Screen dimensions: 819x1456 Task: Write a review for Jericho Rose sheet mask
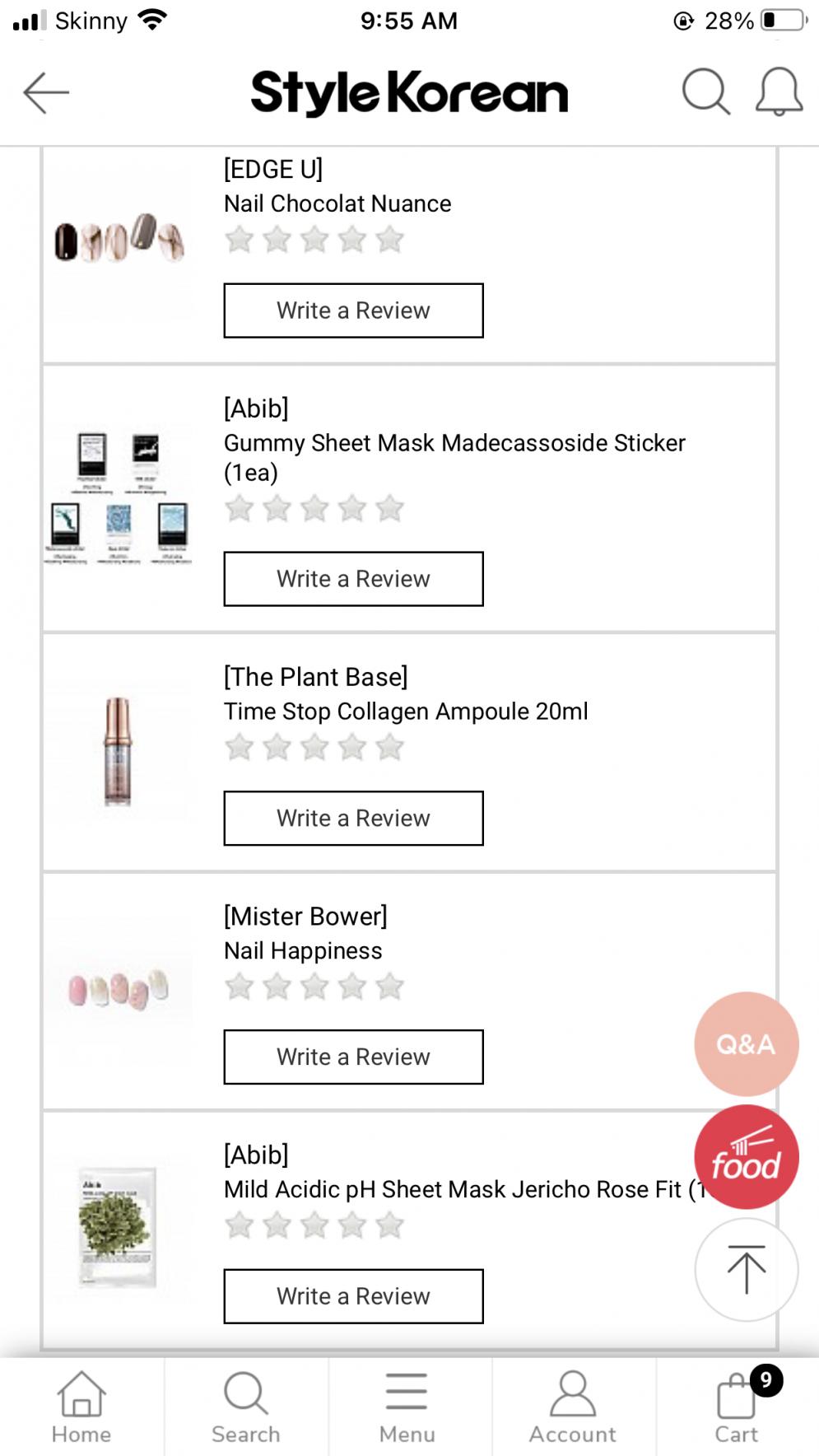point(353,1296)
